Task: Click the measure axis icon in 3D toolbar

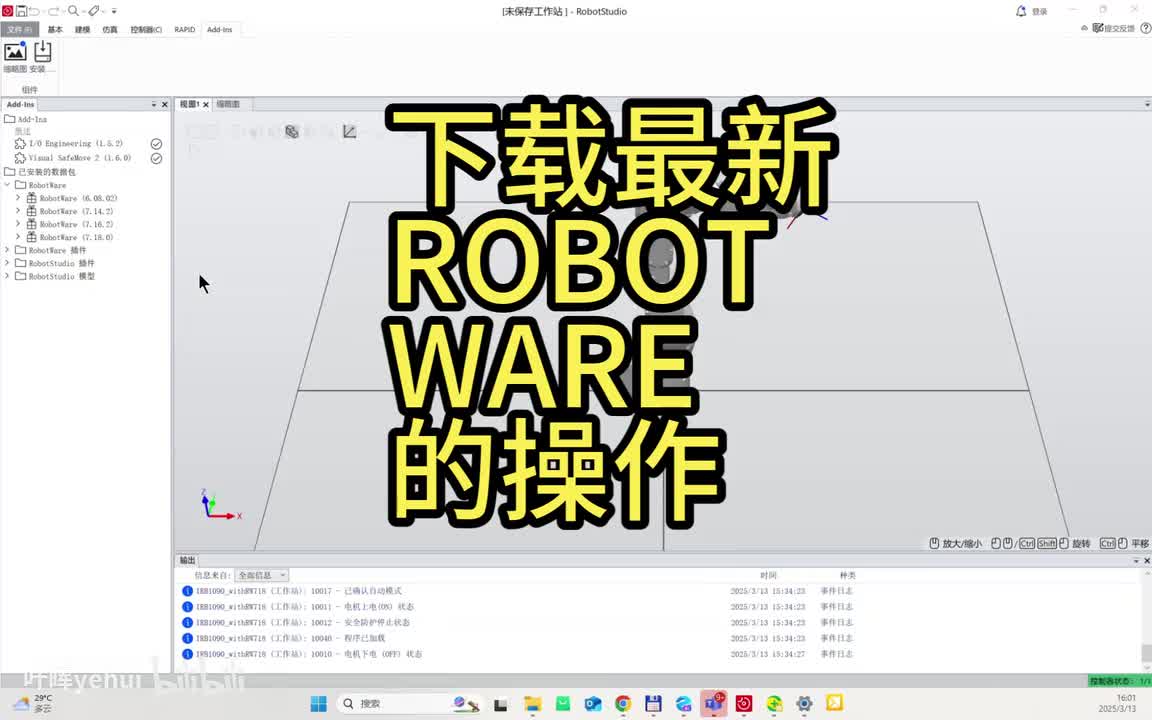Action: 350,132
